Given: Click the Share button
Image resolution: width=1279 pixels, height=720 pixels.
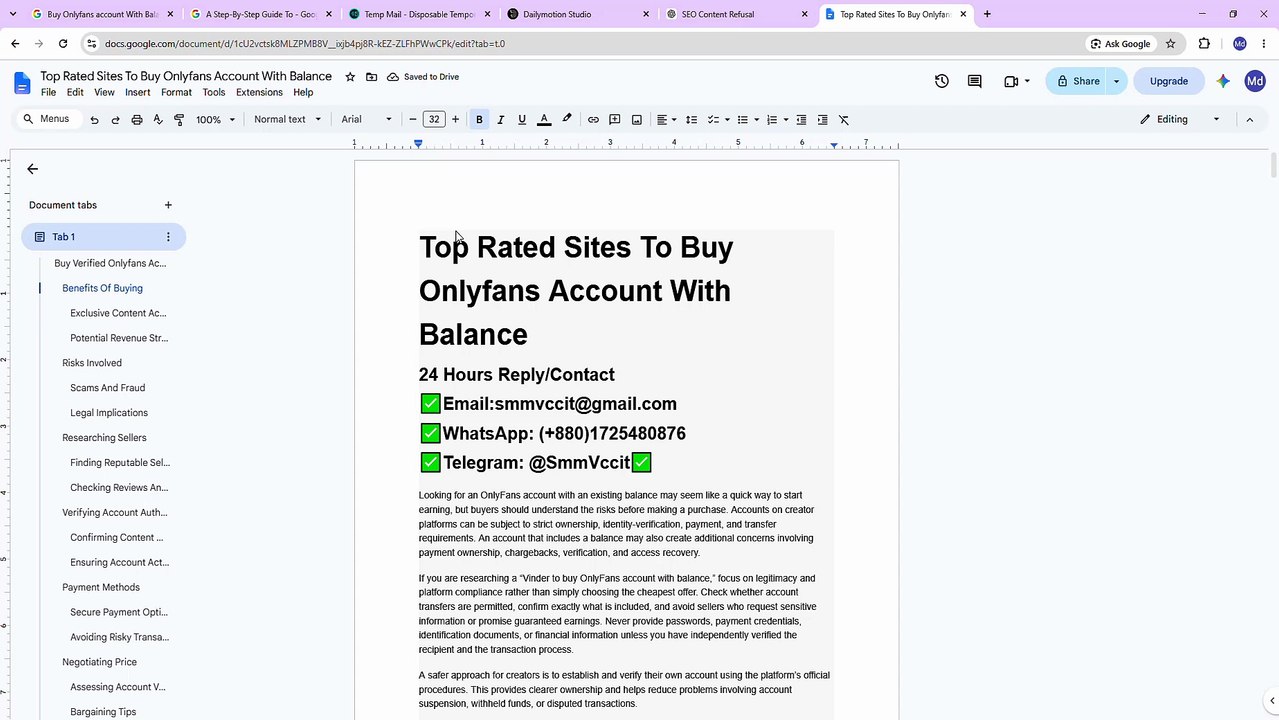Looking at the screenshot, I should click(x=1076, y=81).
